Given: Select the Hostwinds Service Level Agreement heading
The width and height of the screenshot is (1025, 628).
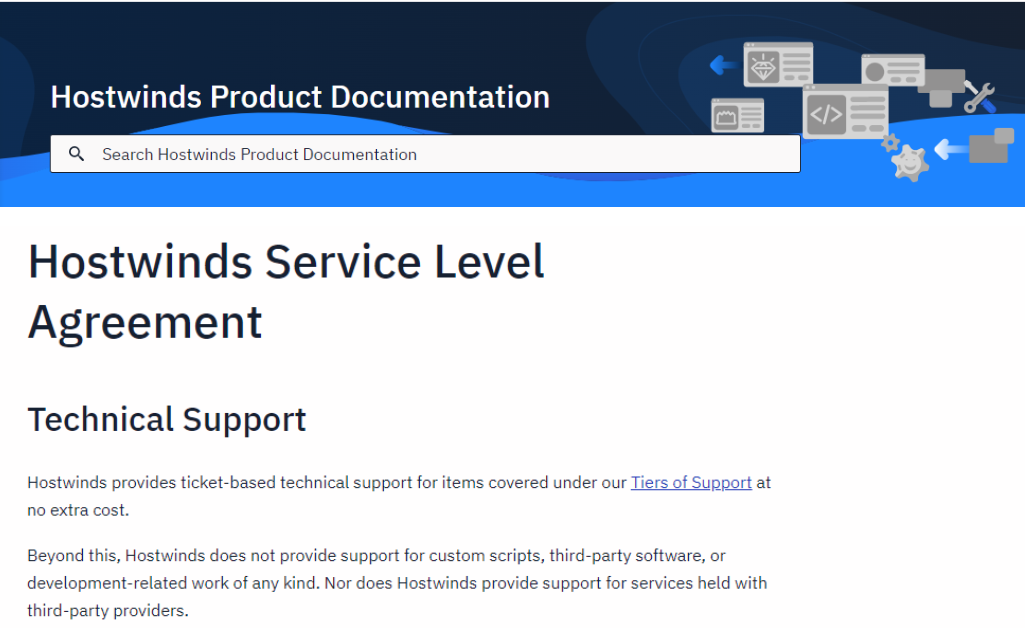Looking at the screenshot, I should click(x=286, y=291).
